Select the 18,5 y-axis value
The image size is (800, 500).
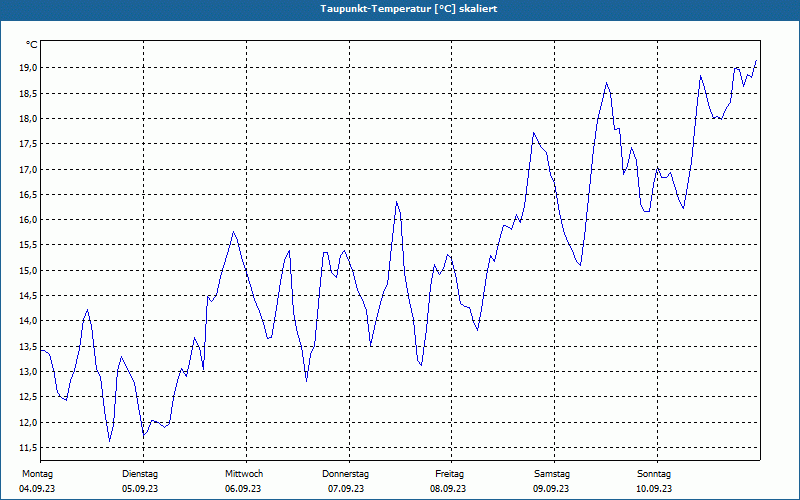click(x=28, y=93)
